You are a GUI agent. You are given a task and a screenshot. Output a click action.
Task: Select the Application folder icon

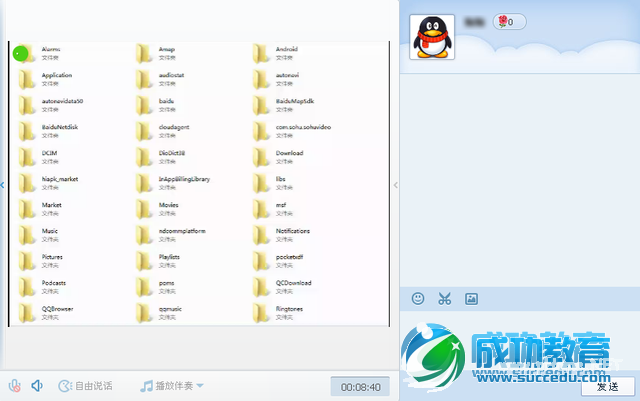[x=26, y=79]
